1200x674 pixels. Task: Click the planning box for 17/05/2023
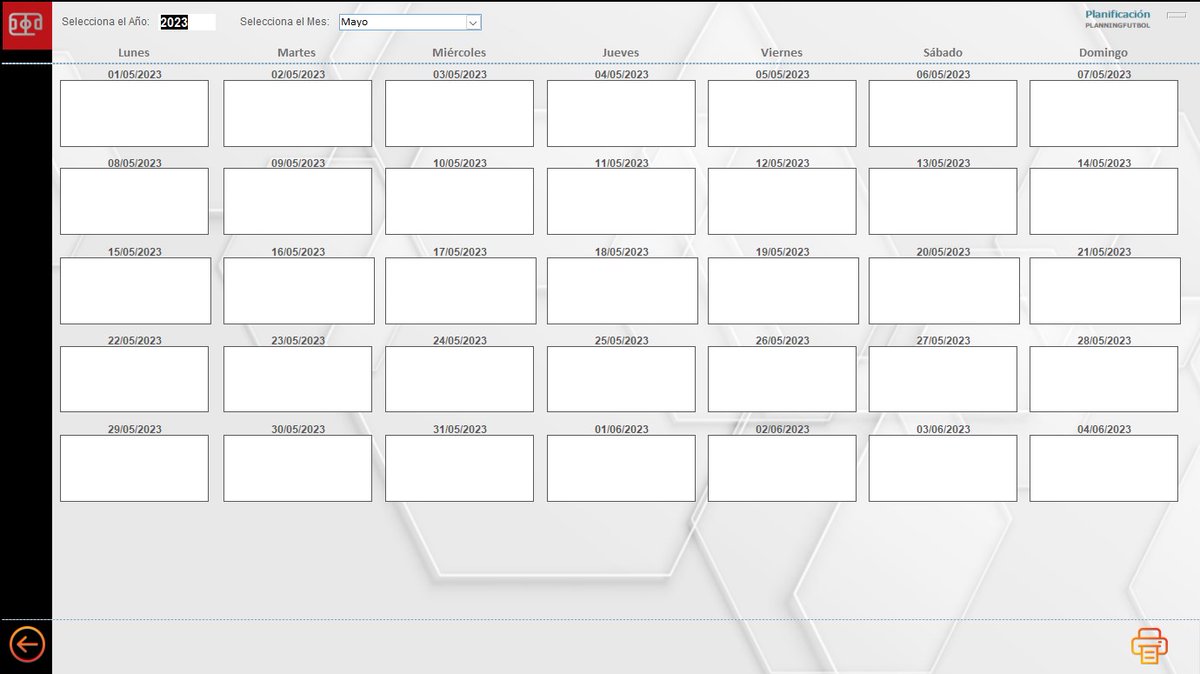point(460,290)
